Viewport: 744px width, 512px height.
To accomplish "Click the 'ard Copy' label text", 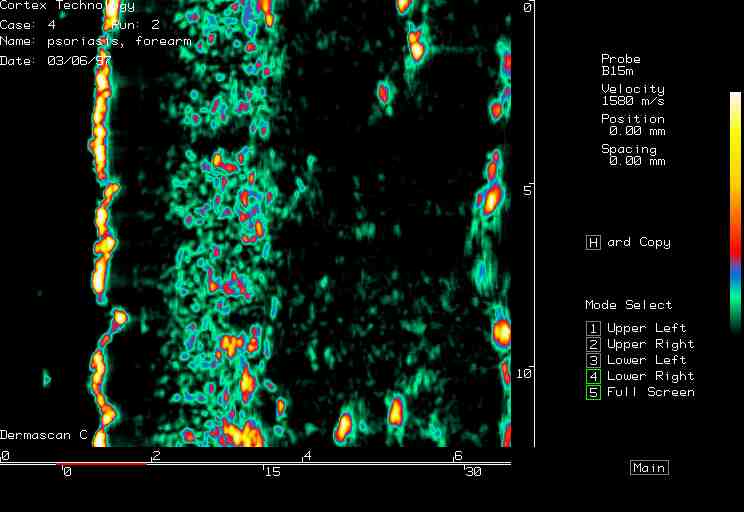I will [639, 242].
